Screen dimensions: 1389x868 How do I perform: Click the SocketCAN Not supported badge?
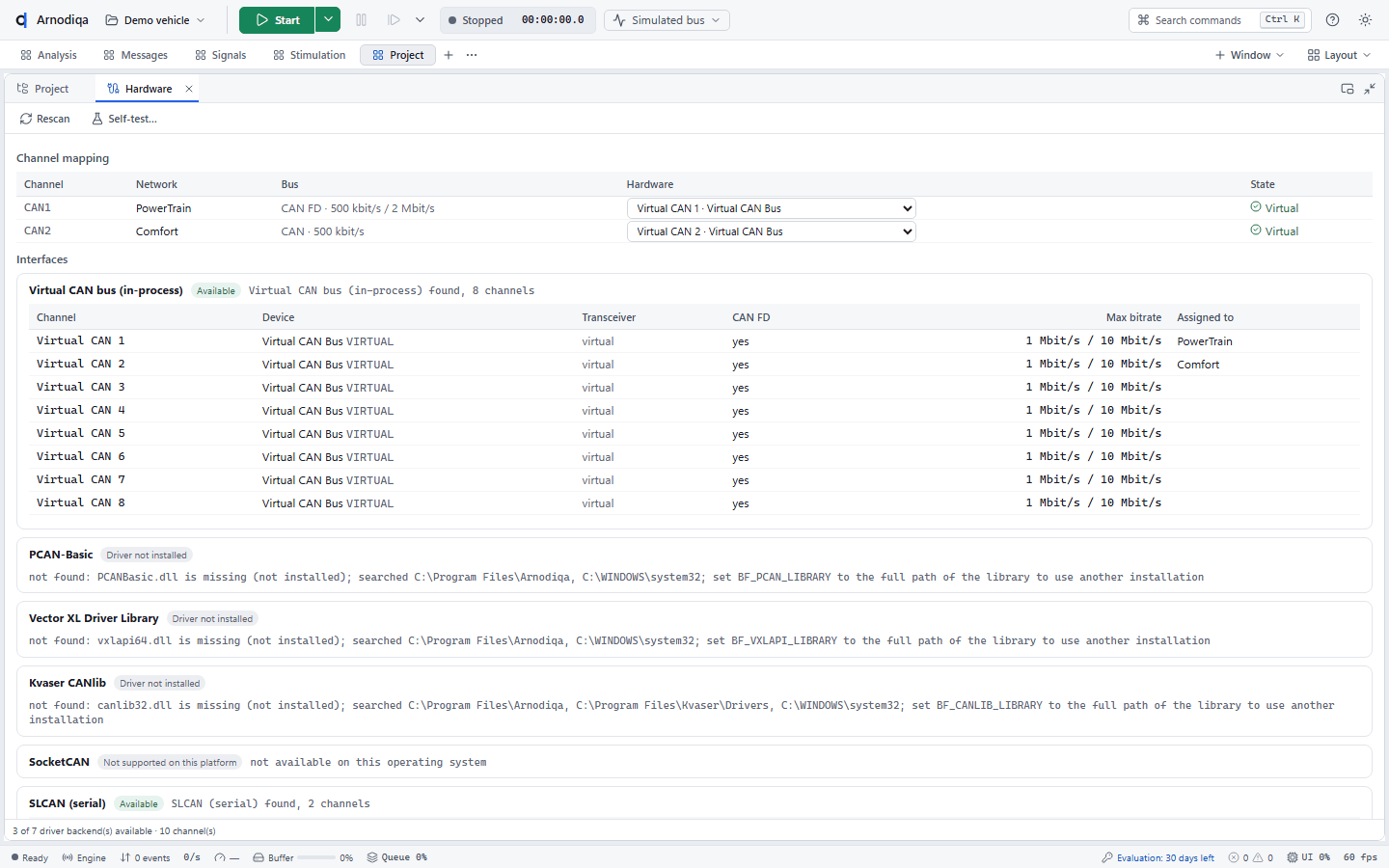point(170,763)
